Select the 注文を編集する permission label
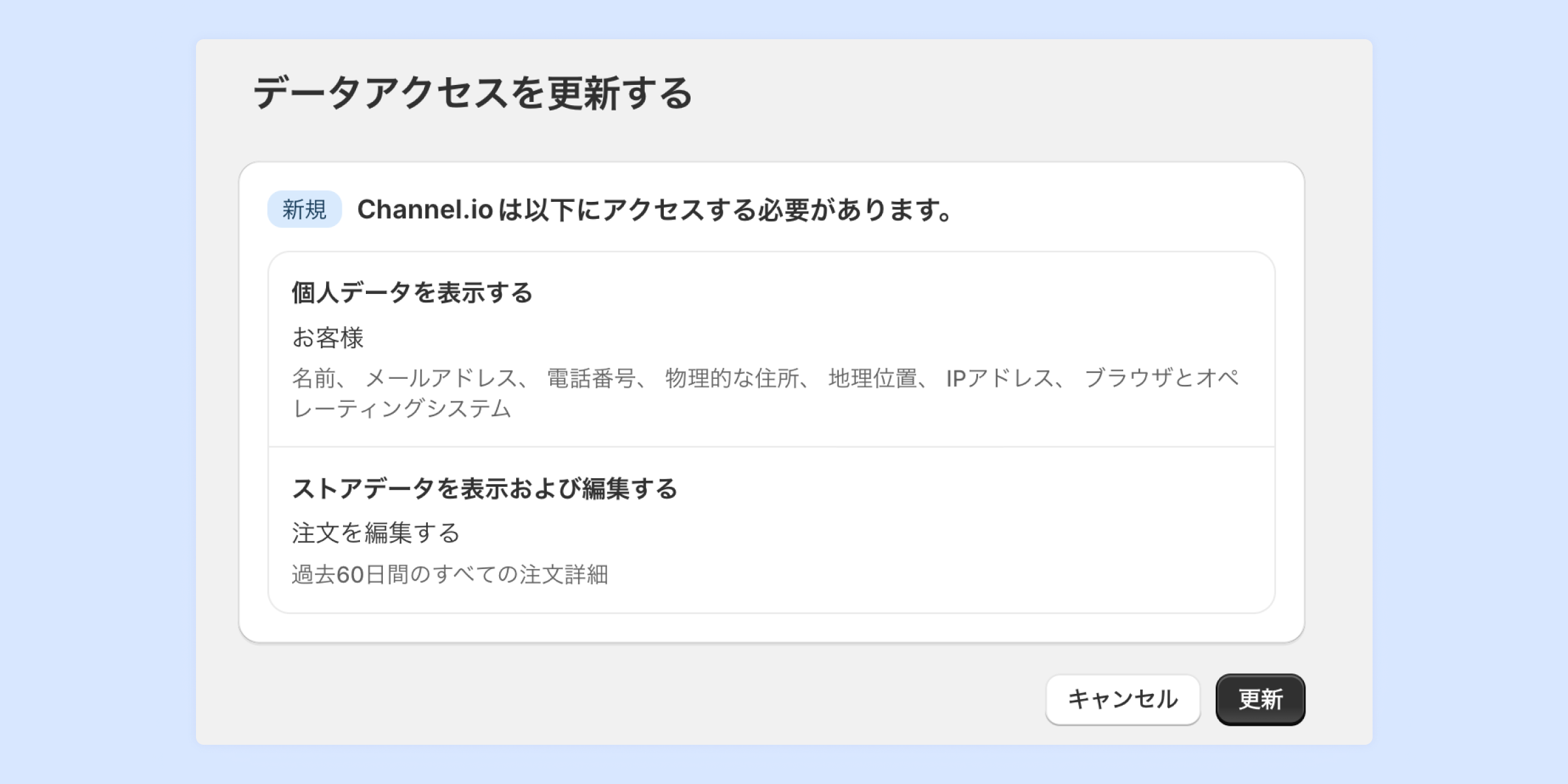Viewport: 1568px width, 784px height. point(376,533)
